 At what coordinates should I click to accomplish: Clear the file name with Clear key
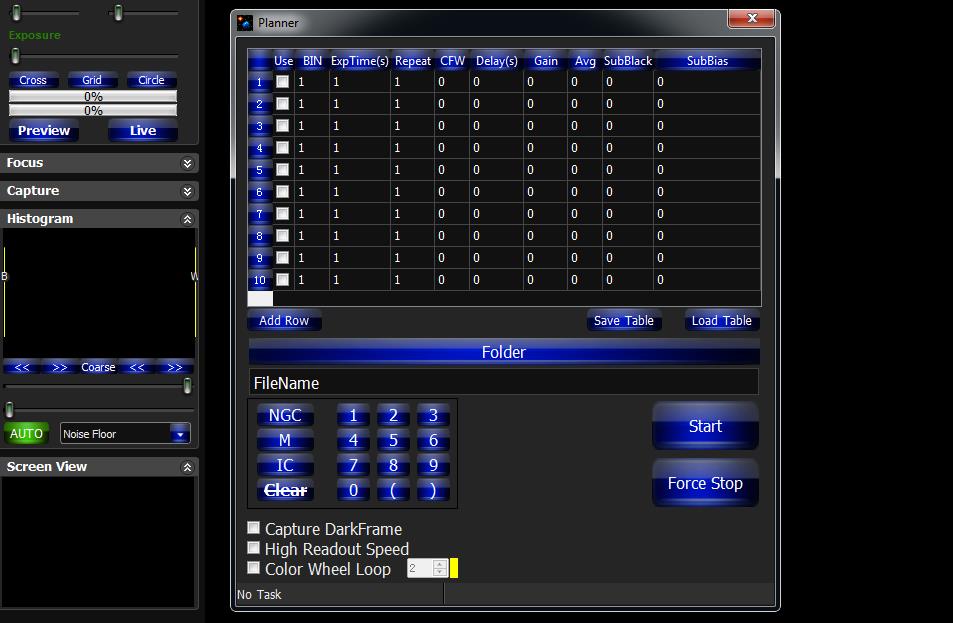285,490
